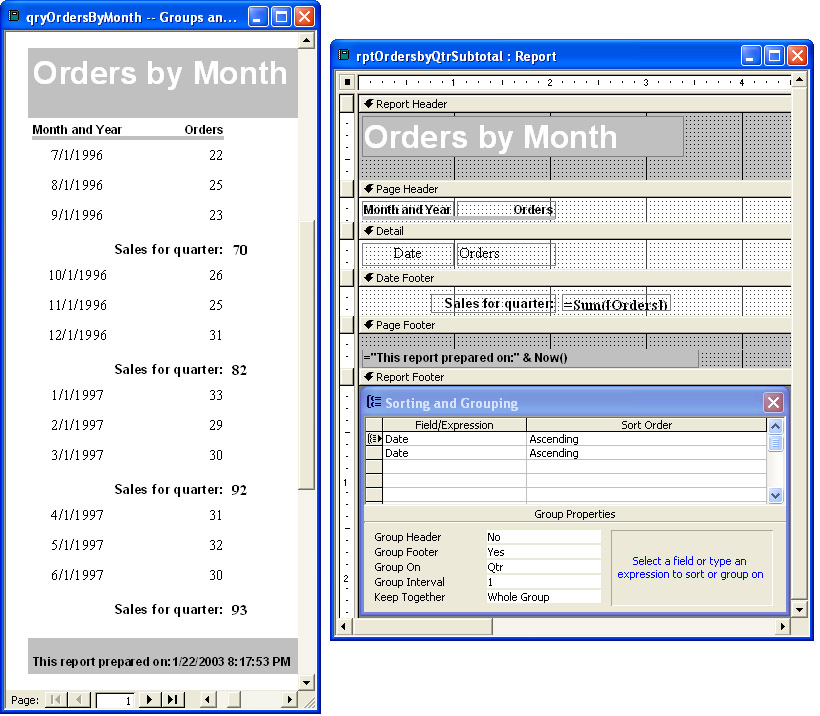Open the Keep Together Whole Group property
This screenshot has height=716, width=820.
(542, 597)
